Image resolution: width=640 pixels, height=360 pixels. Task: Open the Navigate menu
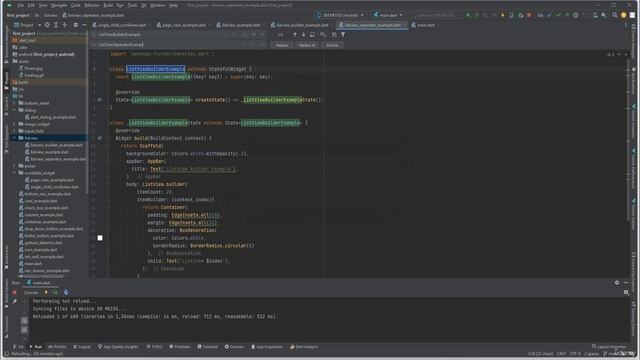[x=59, y=5]
